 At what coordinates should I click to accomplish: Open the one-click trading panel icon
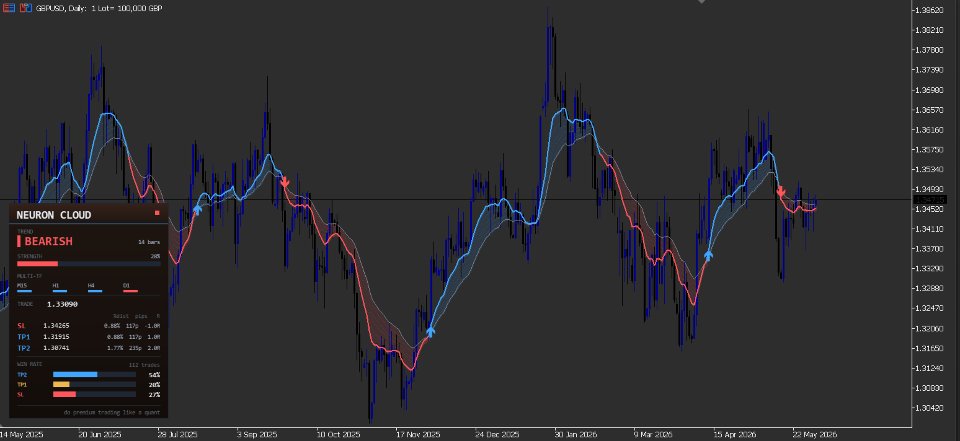tap(9, 8)
